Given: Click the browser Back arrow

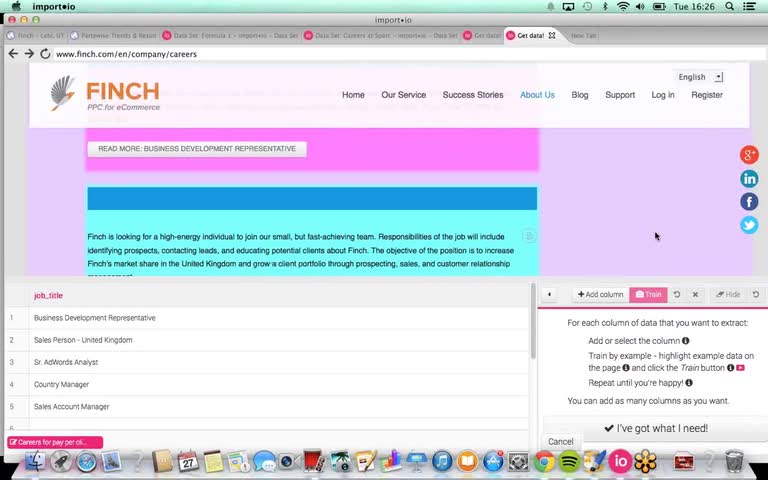Looking at the screenshot, I should (x=13, y=54).
